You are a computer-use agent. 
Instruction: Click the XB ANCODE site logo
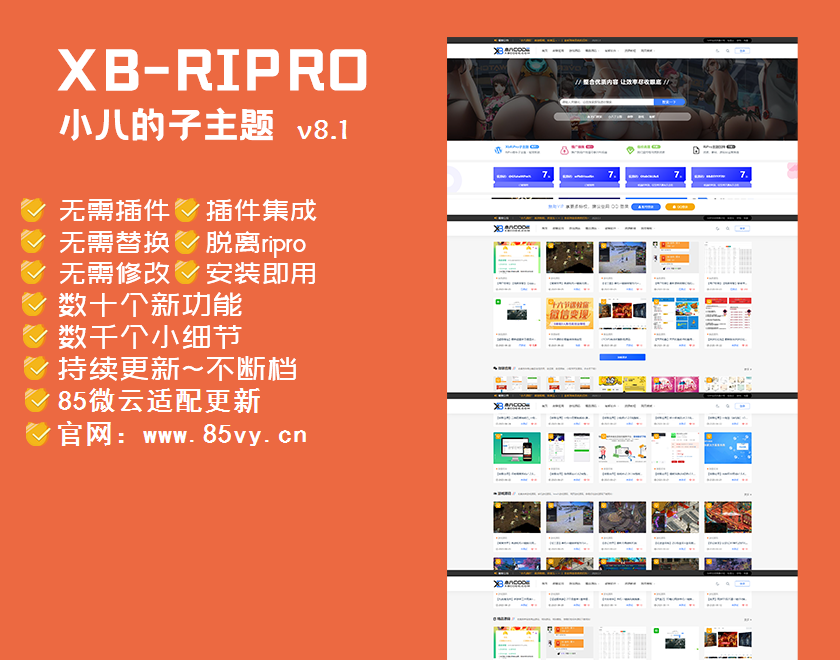click(509, 48)
